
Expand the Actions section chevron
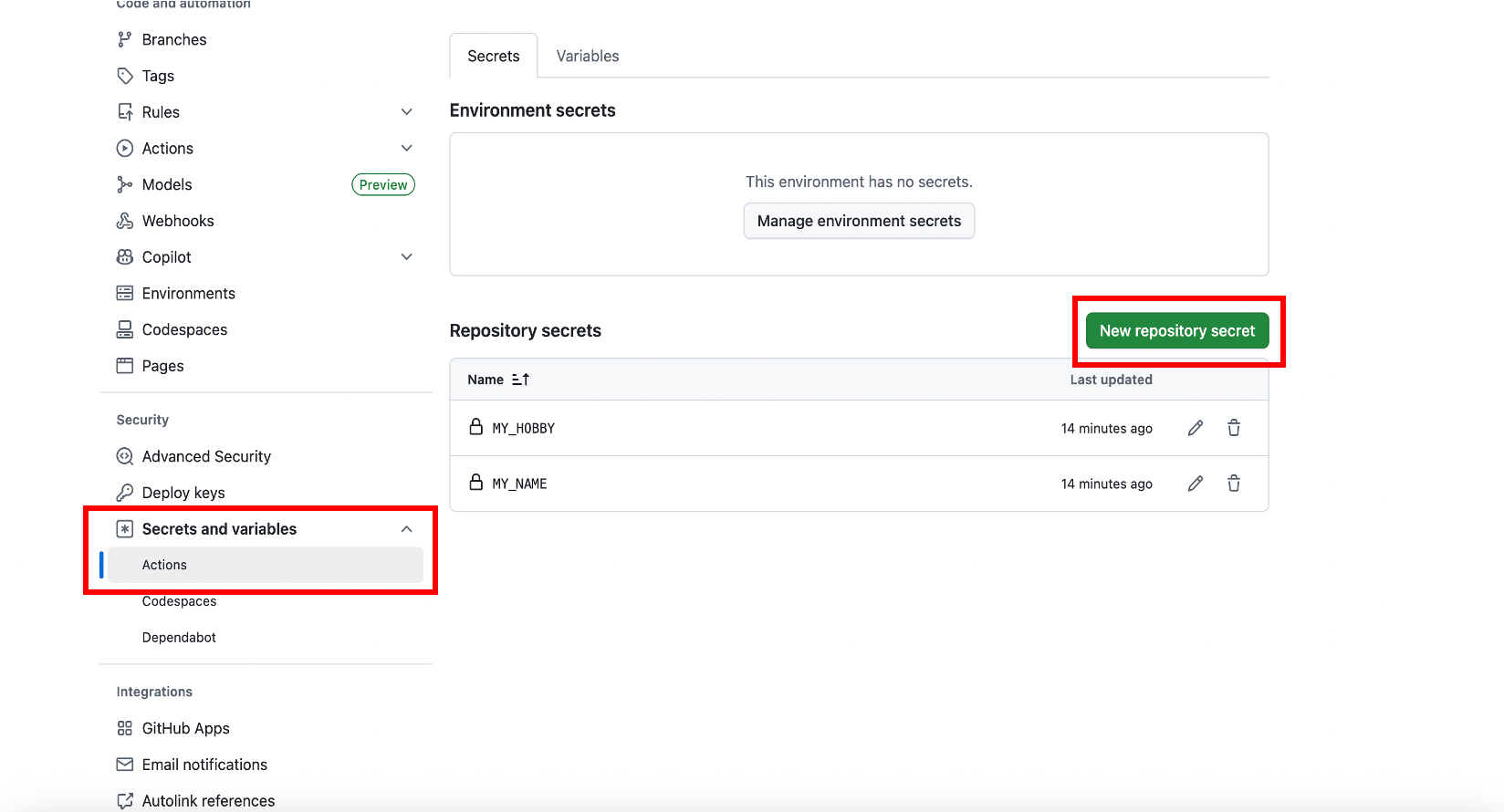(407, 148)
